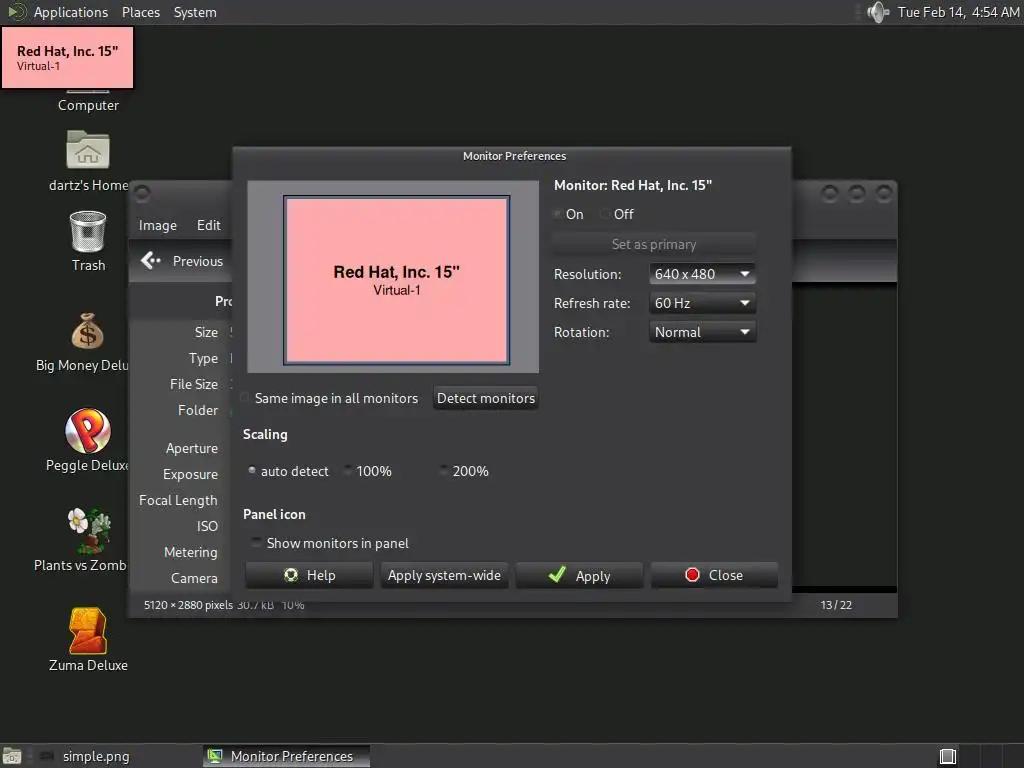Click the Apply system-wide button
Viewport: 1024px width, 768px height.
pyautogui.click(x=444, y=575)
